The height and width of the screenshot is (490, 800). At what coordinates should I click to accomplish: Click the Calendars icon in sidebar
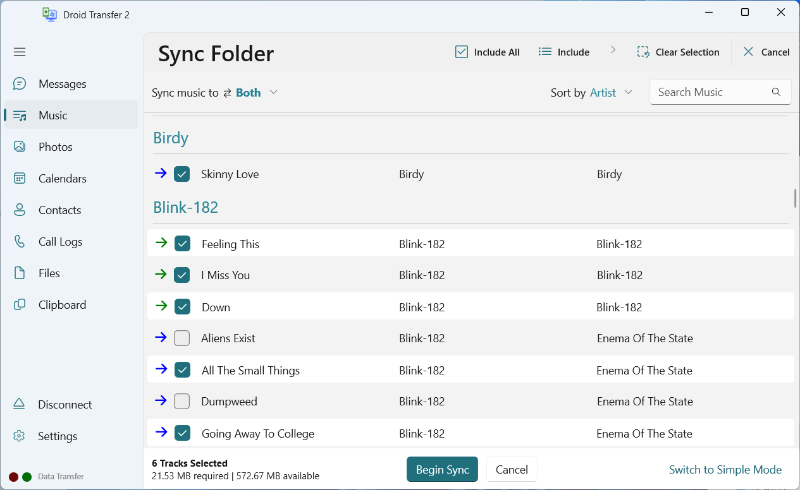tap(19, 178)
